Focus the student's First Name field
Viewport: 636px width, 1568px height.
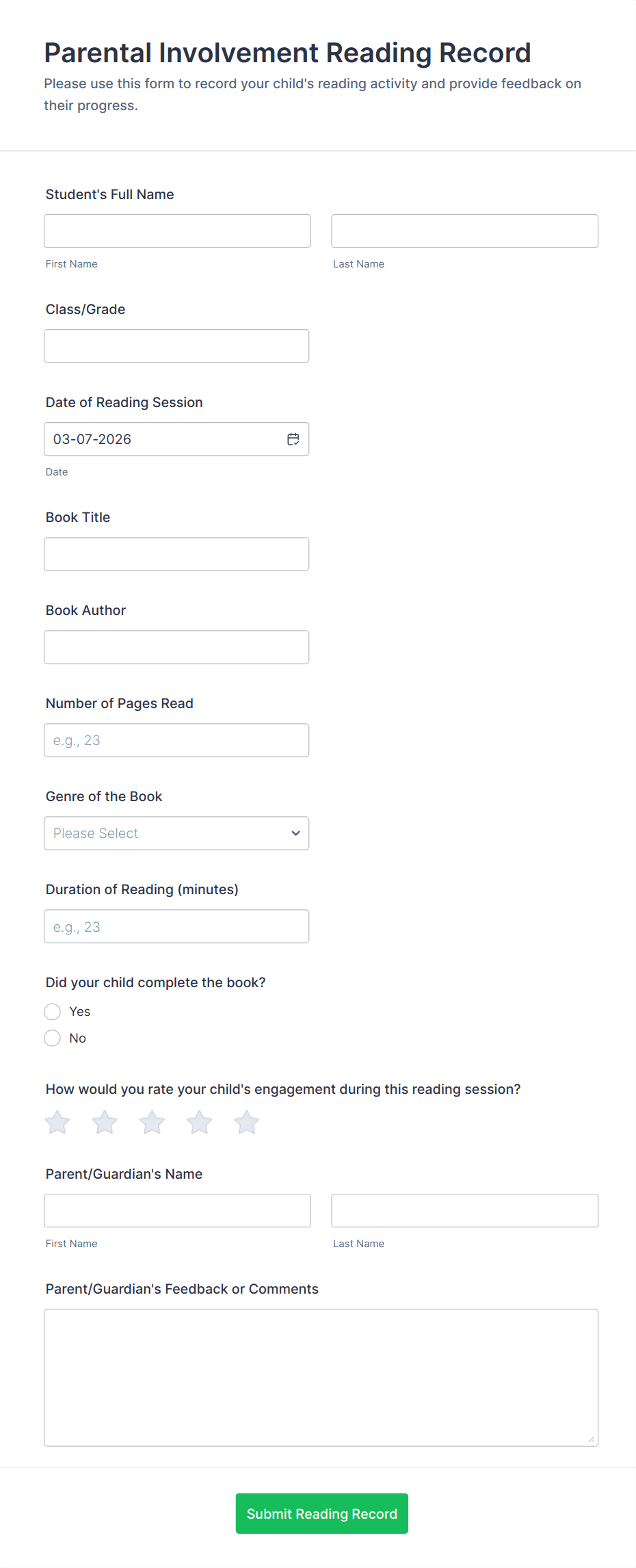coord(177,231)
